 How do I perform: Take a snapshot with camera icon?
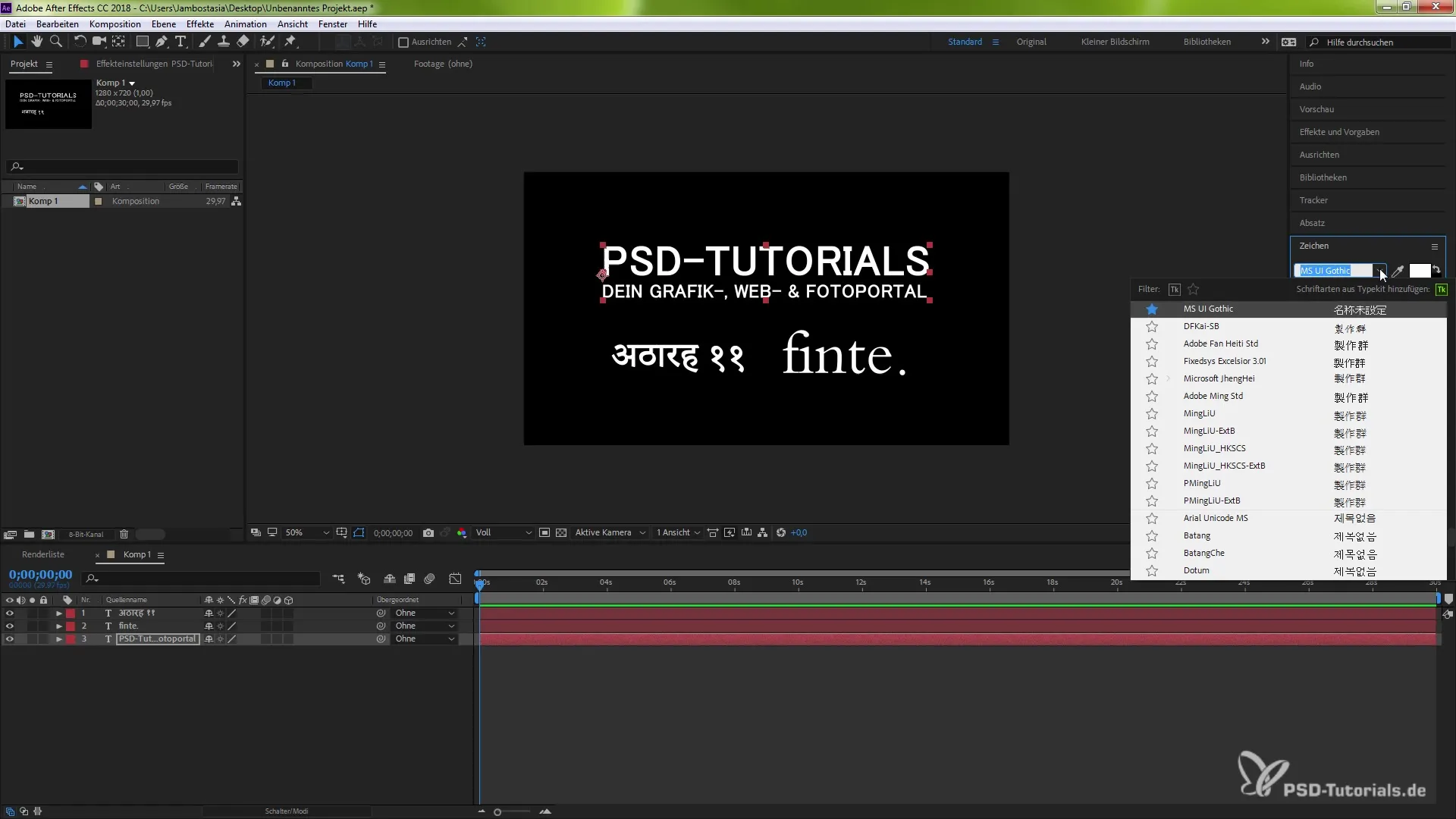point(428,533)
